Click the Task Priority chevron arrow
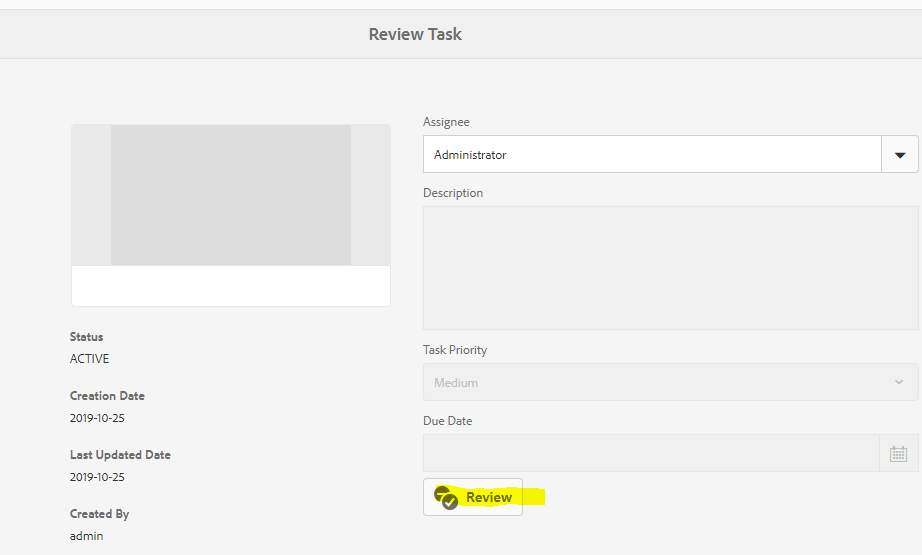 [898, 383]
